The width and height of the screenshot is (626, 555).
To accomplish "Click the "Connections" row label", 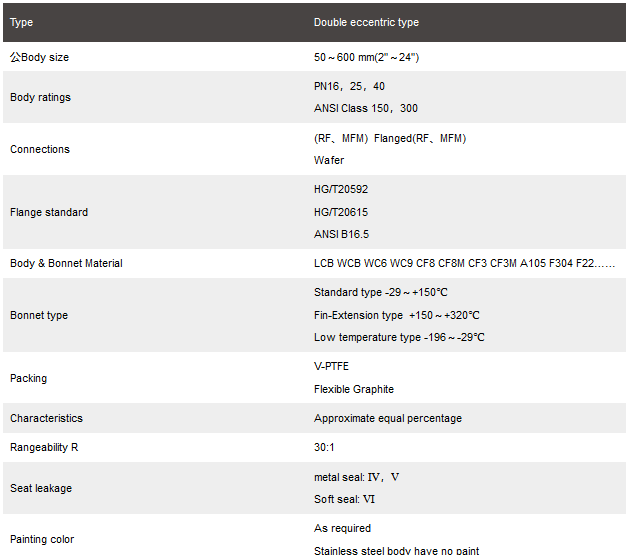I will point(40,149).
